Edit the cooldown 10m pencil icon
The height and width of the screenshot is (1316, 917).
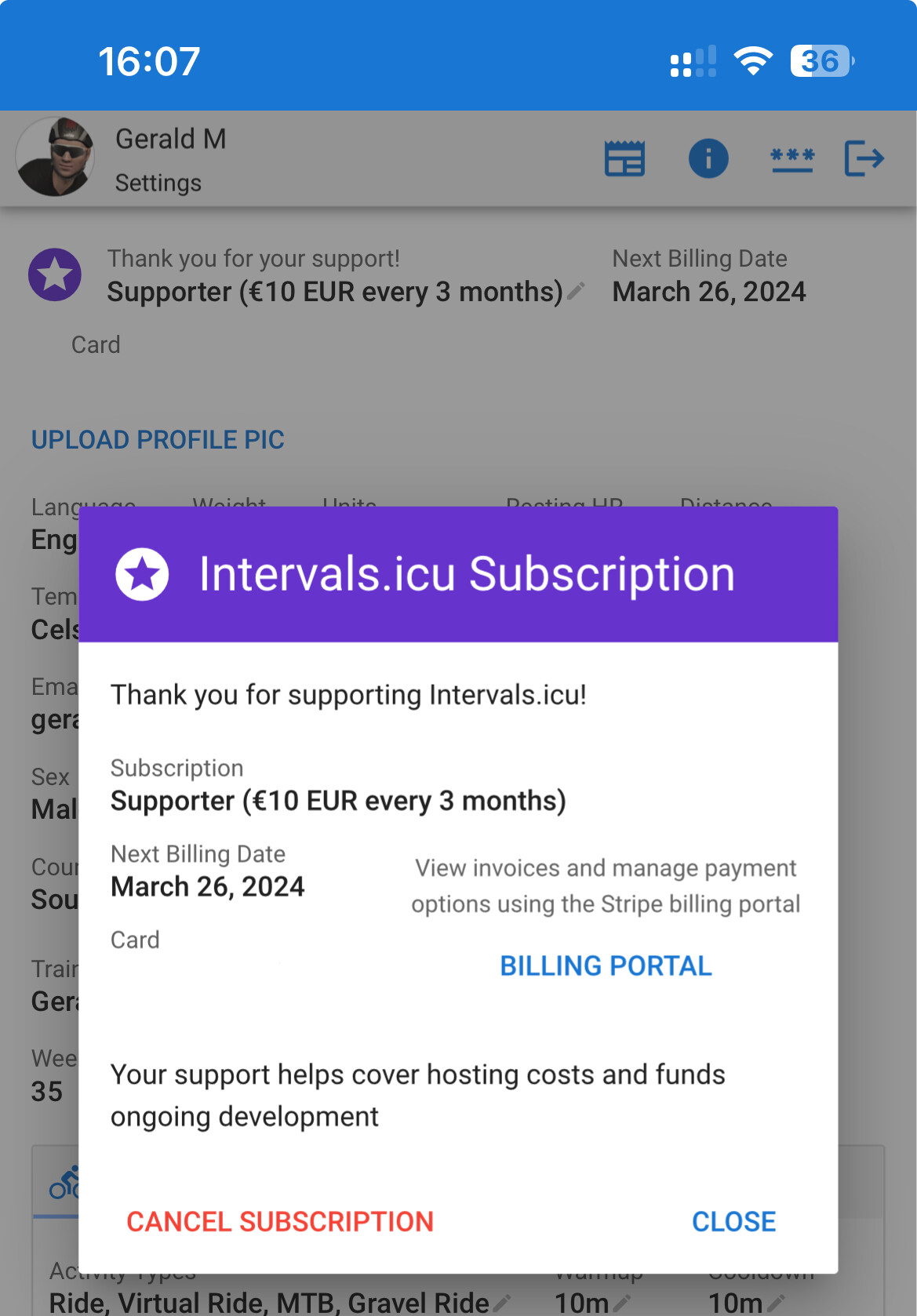[776, 1303]
